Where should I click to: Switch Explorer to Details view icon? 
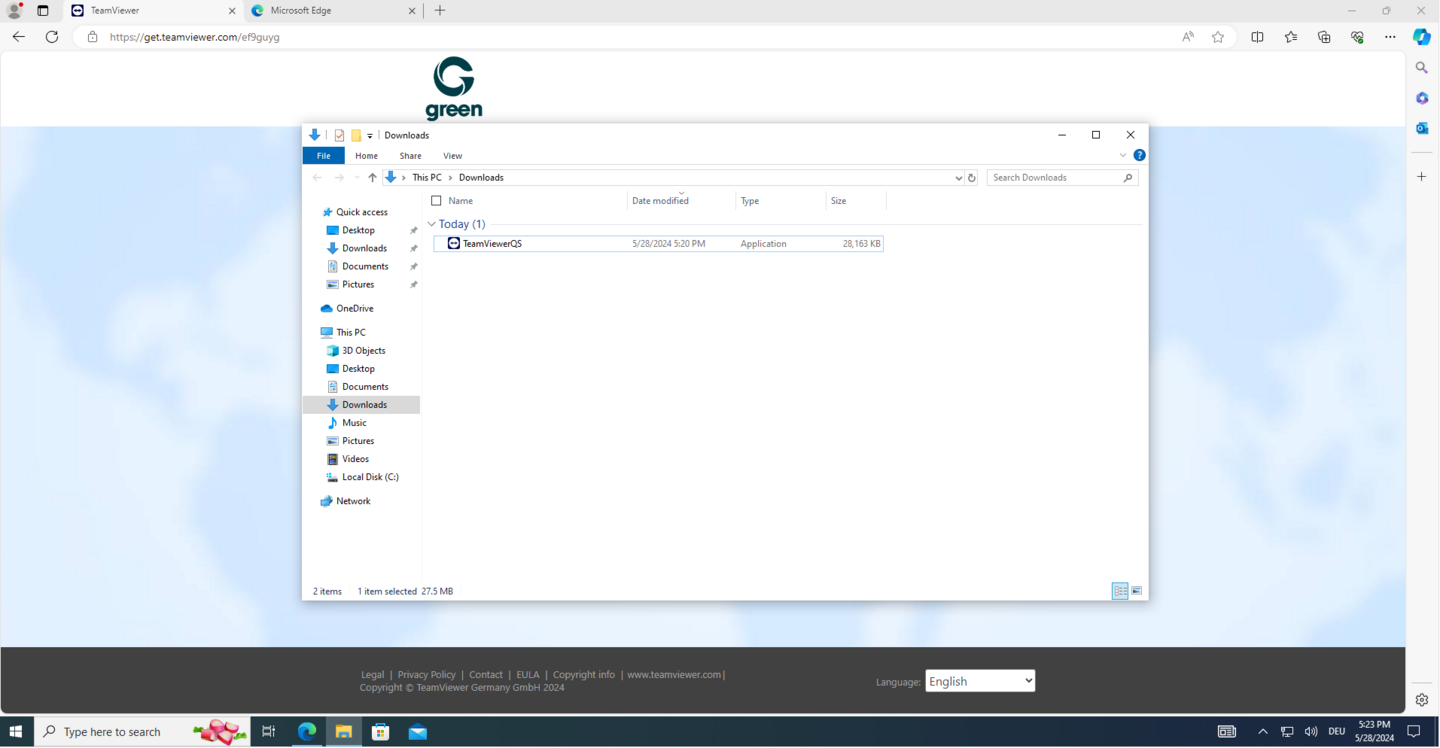pos(1120,591)
